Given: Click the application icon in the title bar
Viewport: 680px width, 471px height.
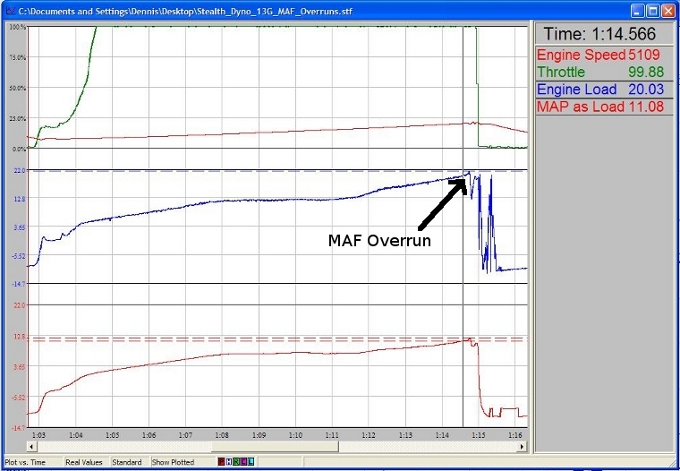Looking at the screenshot, I should [x=11, y=11].
